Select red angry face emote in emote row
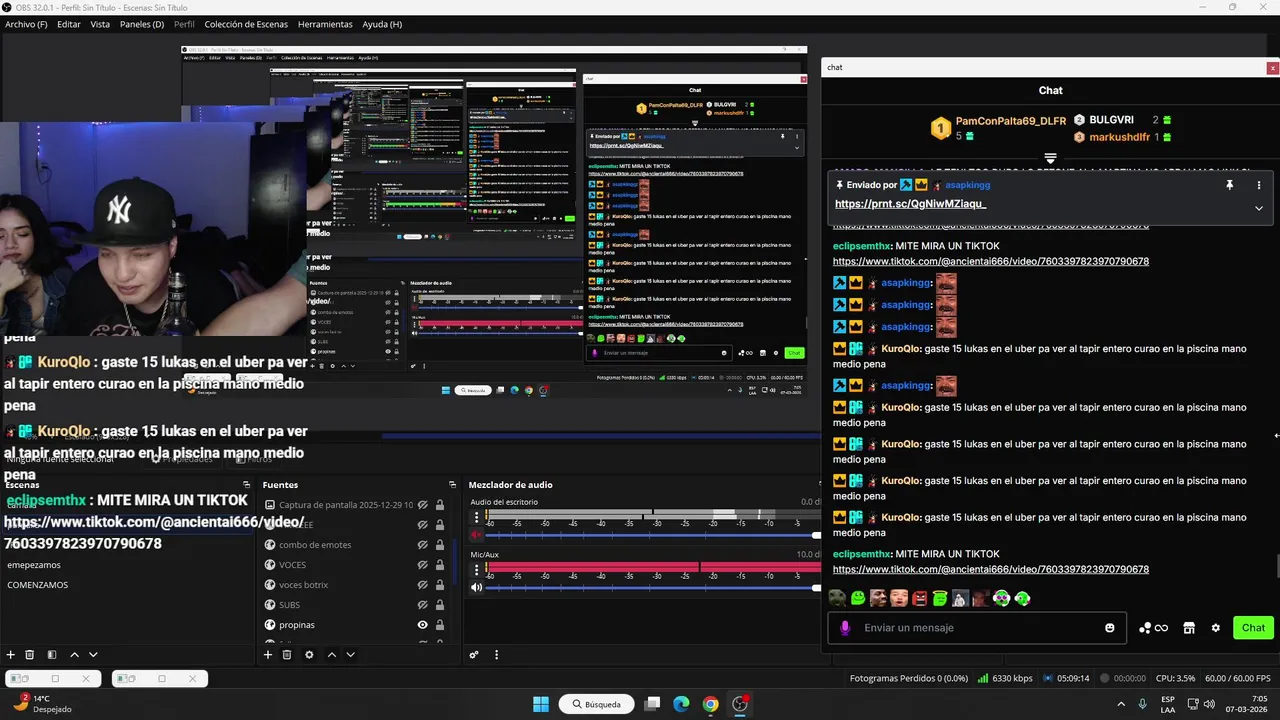This screenshot has width=1280, height=720. pos(919,598)
